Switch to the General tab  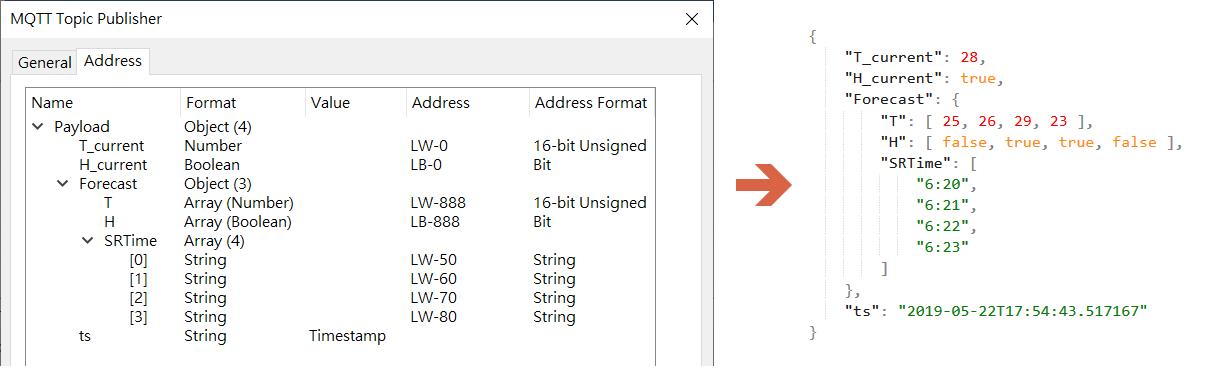coord(45,62)
